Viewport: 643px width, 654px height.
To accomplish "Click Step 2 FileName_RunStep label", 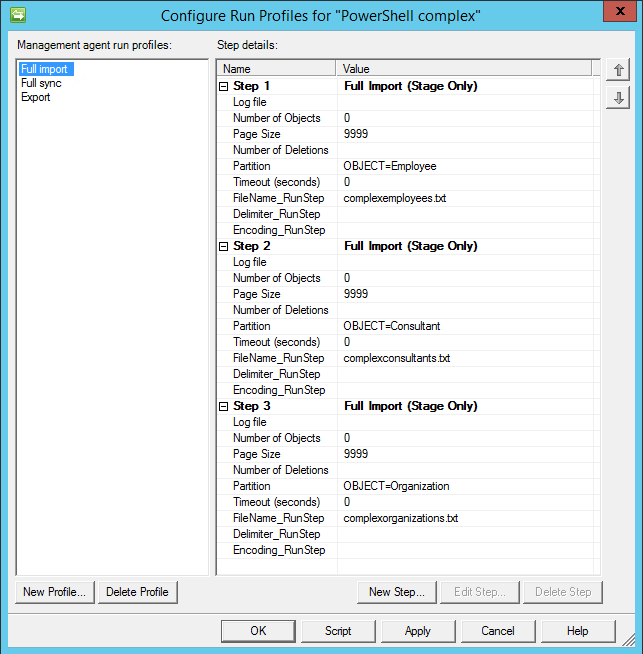I will 278,358.
